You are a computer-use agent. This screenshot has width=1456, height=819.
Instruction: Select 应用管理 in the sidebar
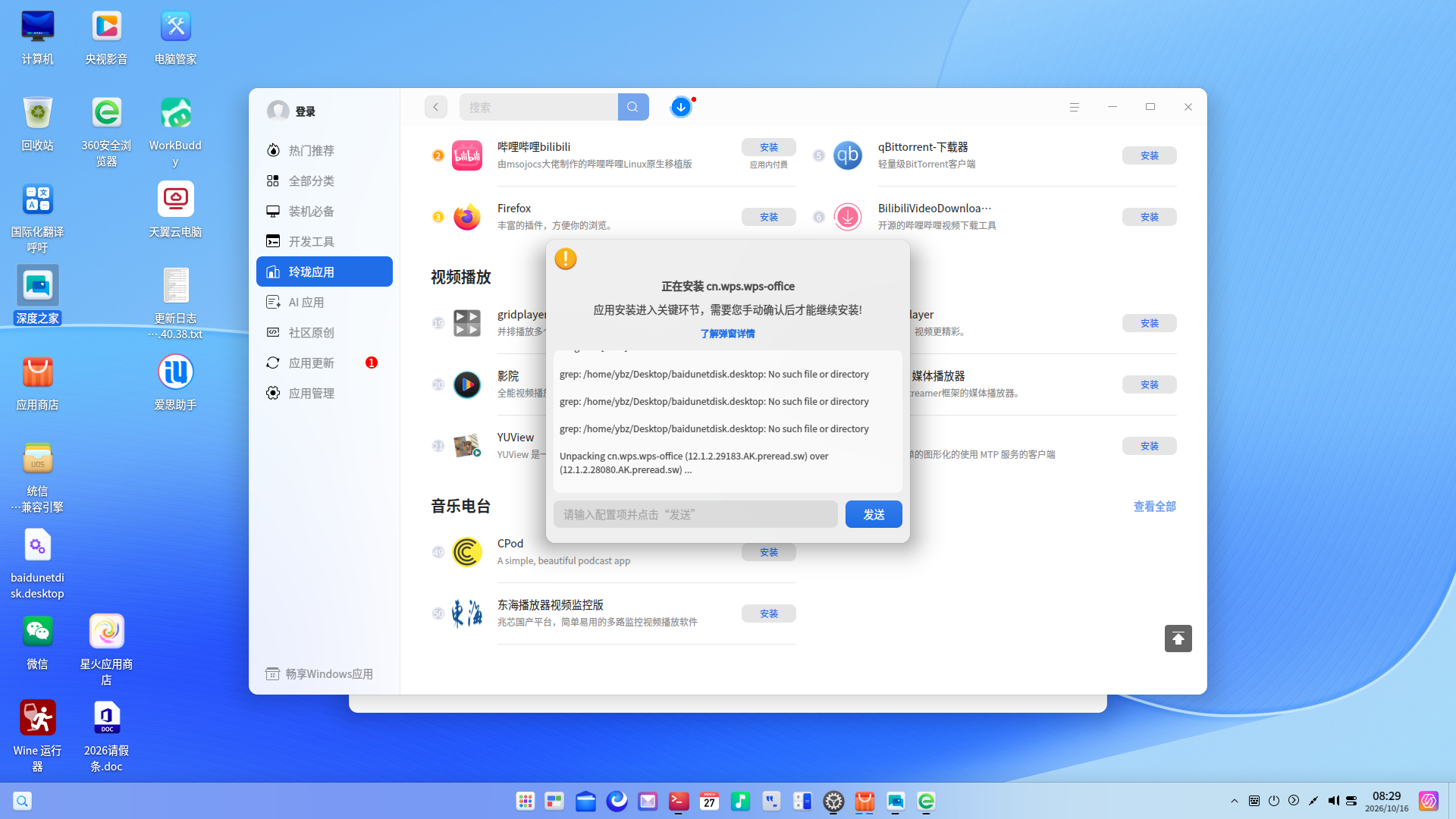325,393
